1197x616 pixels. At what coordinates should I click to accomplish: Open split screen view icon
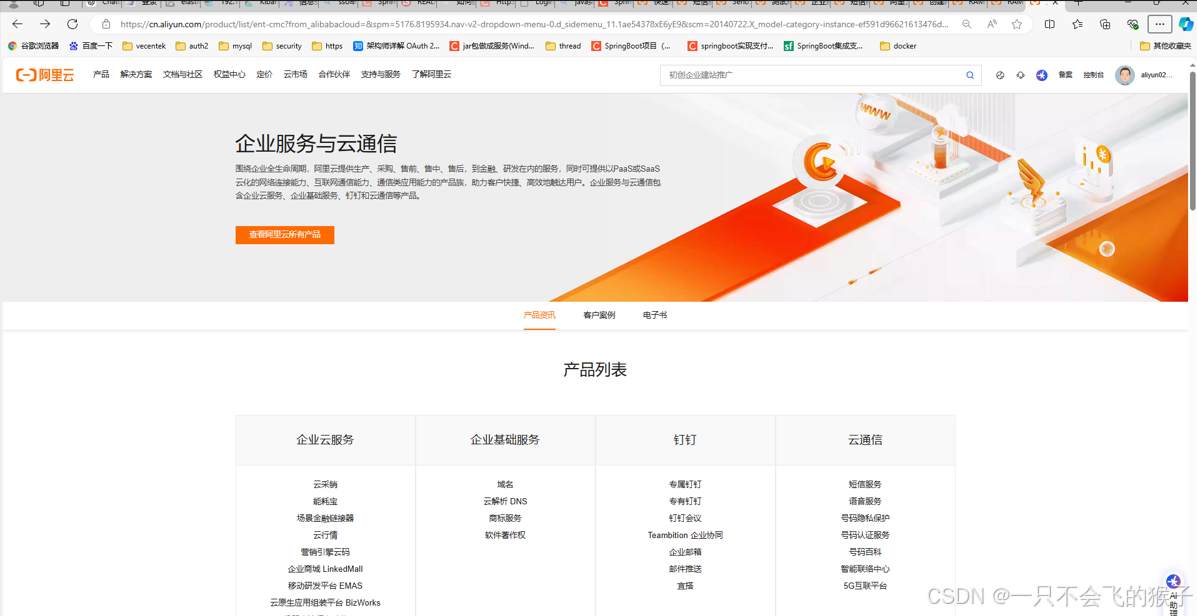pyautogui.click(x=1050, y=24)
